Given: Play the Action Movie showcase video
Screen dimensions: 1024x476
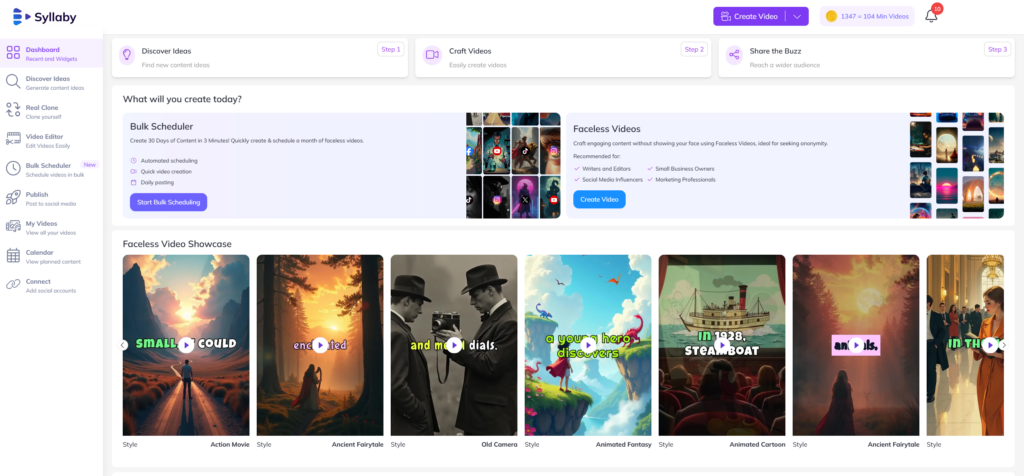Looking at the screenshot, I should click(186, 344).
